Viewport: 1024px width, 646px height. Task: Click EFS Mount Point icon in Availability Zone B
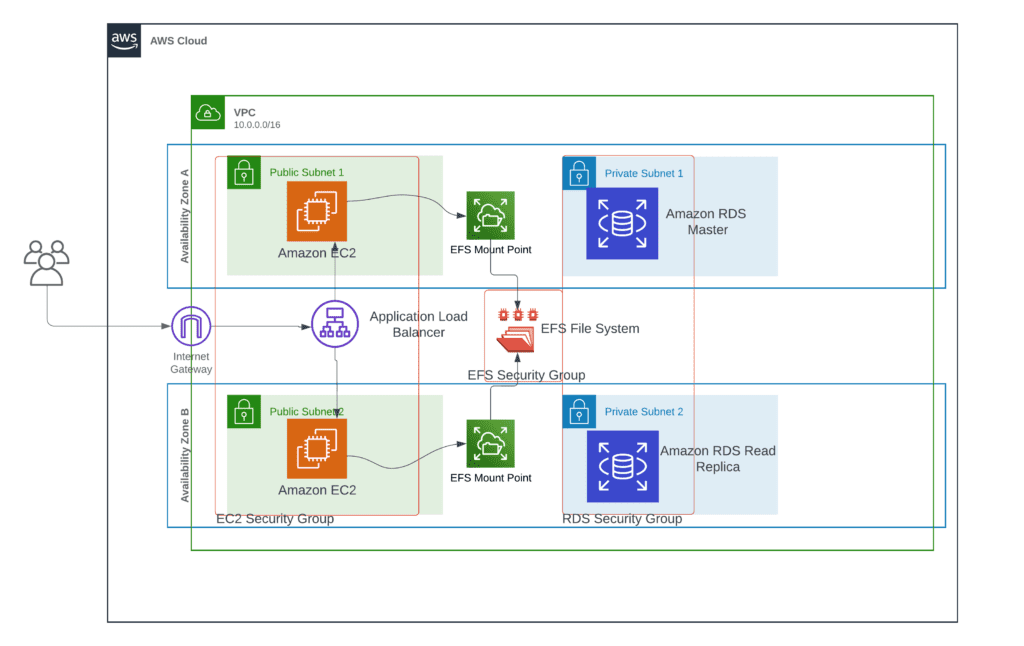(x=490, y=444)
